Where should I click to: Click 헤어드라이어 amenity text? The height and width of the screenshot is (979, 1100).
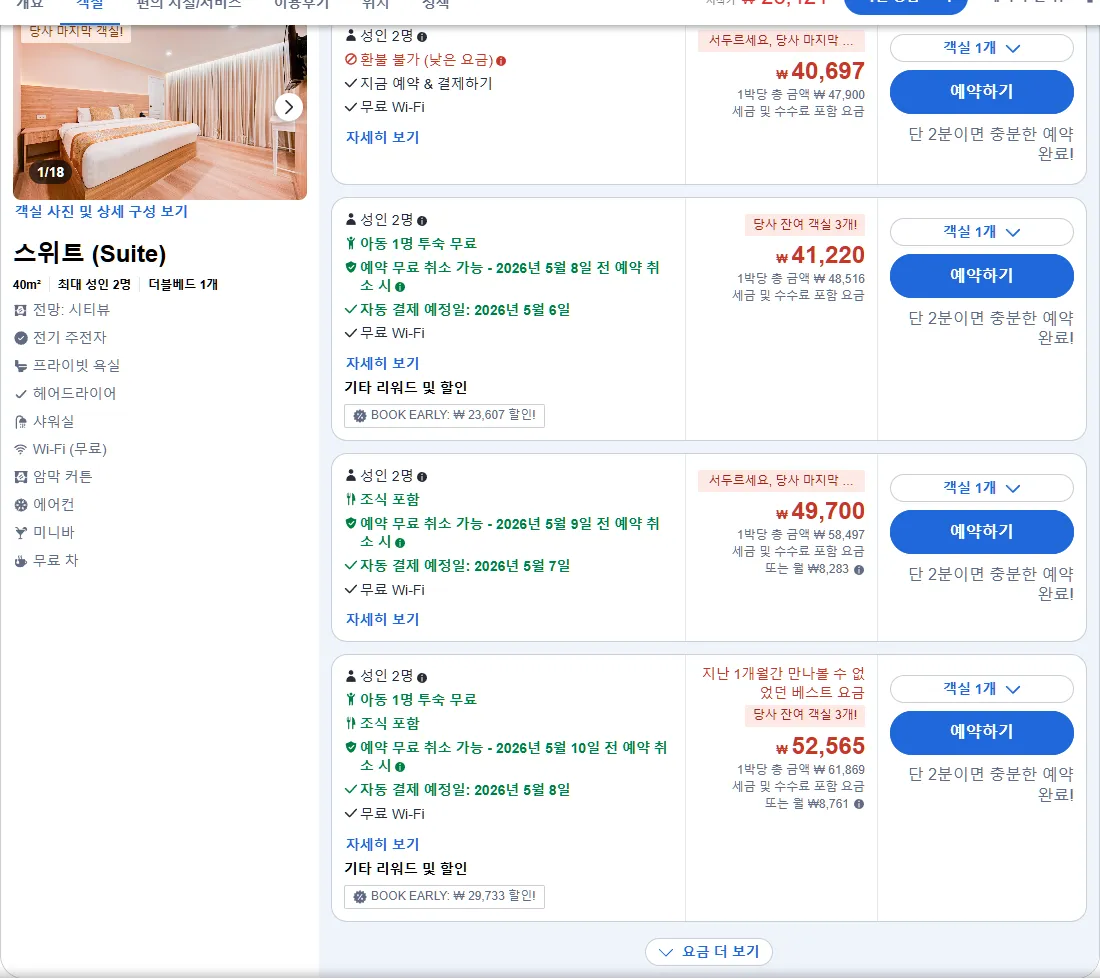(x=74, y=393)
